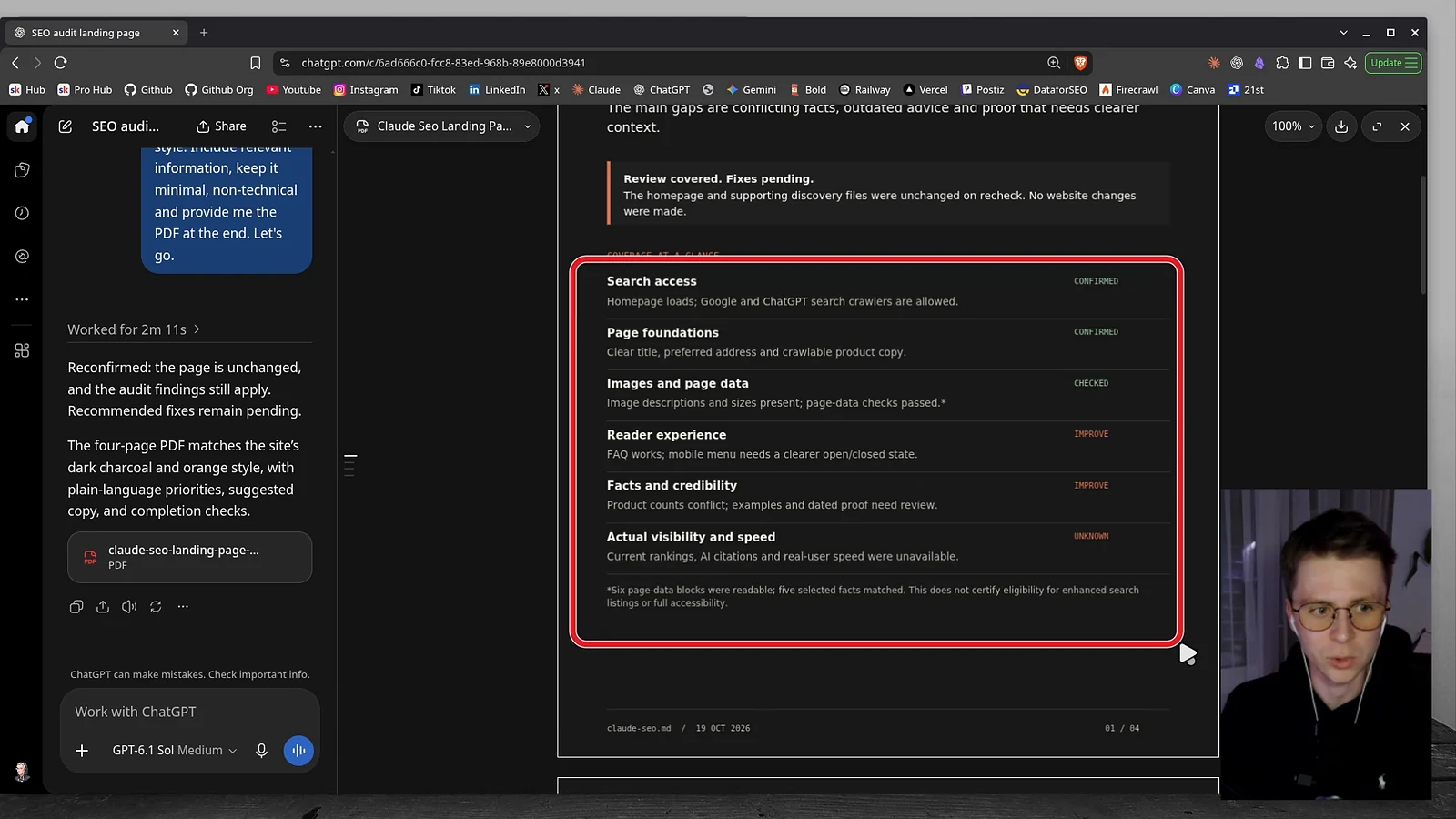Regenerate the response with retry icon
Image resolution: width=1456 pixels, height=819 pixels.
tap(156, 607)
